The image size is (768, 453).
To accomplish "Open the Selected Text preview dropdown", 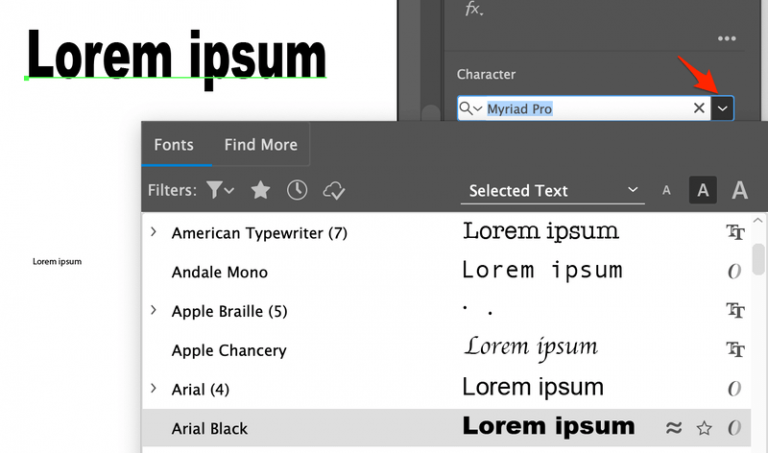I will tap(552, 191).
